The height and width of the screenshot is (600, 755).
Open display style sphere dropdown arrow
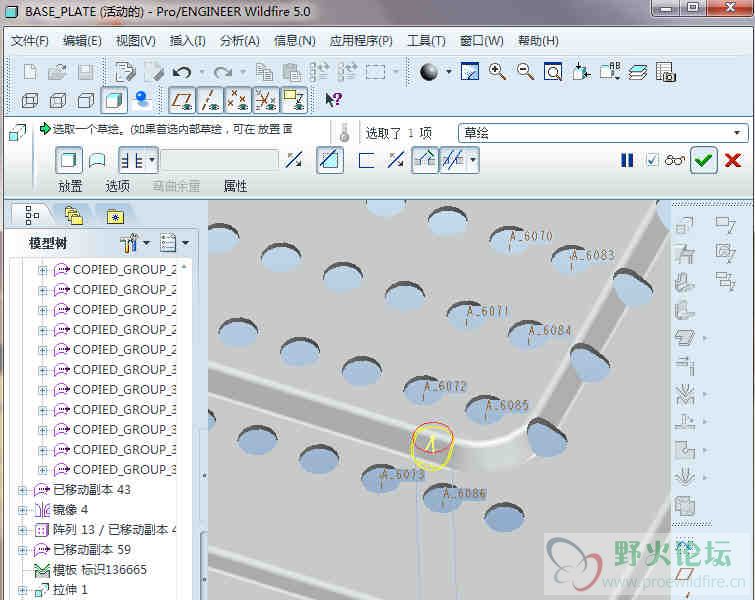pos(449,72)
